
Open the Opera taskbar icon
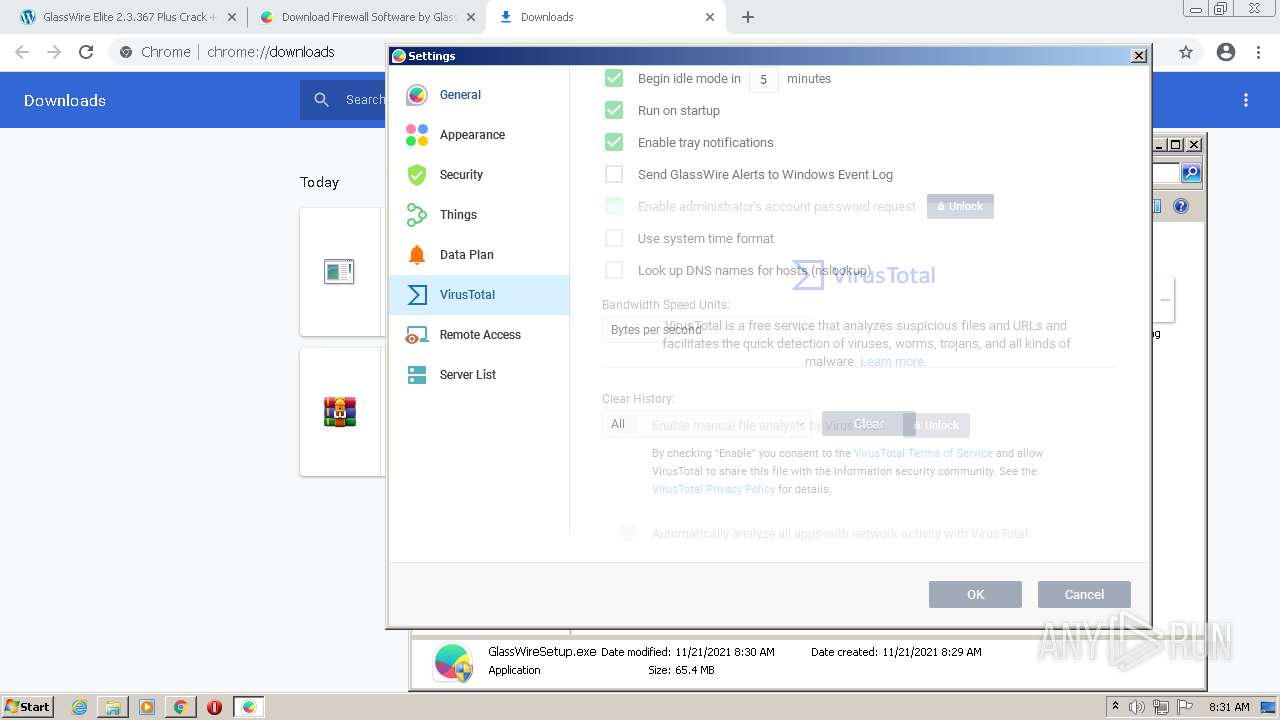pyautogui.click(x=214, y=707)
